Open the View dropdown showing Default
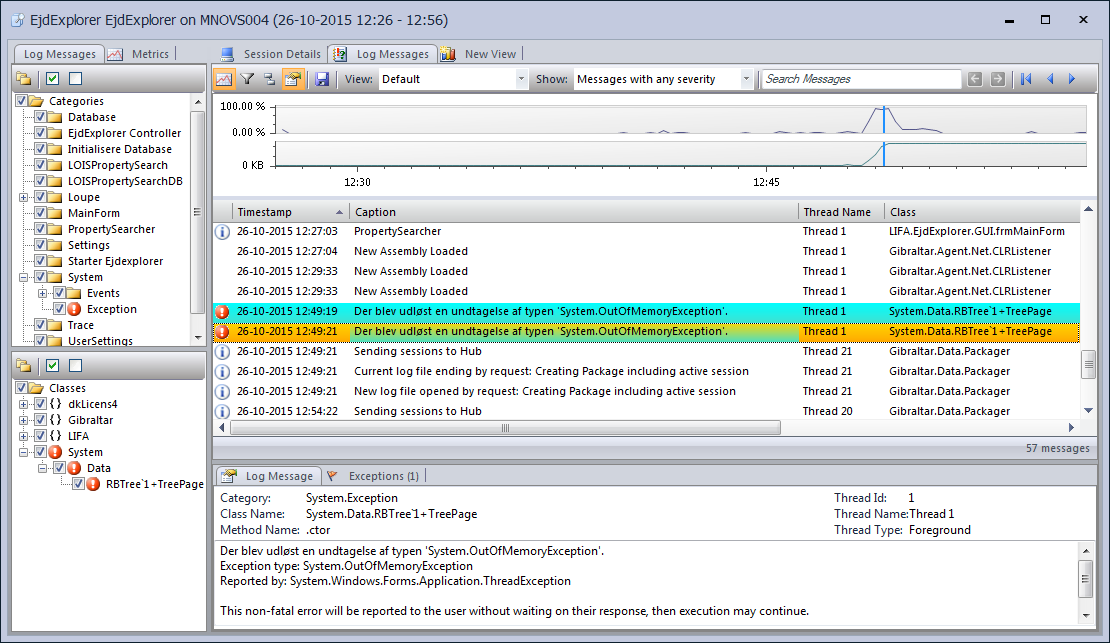This screenshot has height=643, width=1110. [x=453, y=79]
